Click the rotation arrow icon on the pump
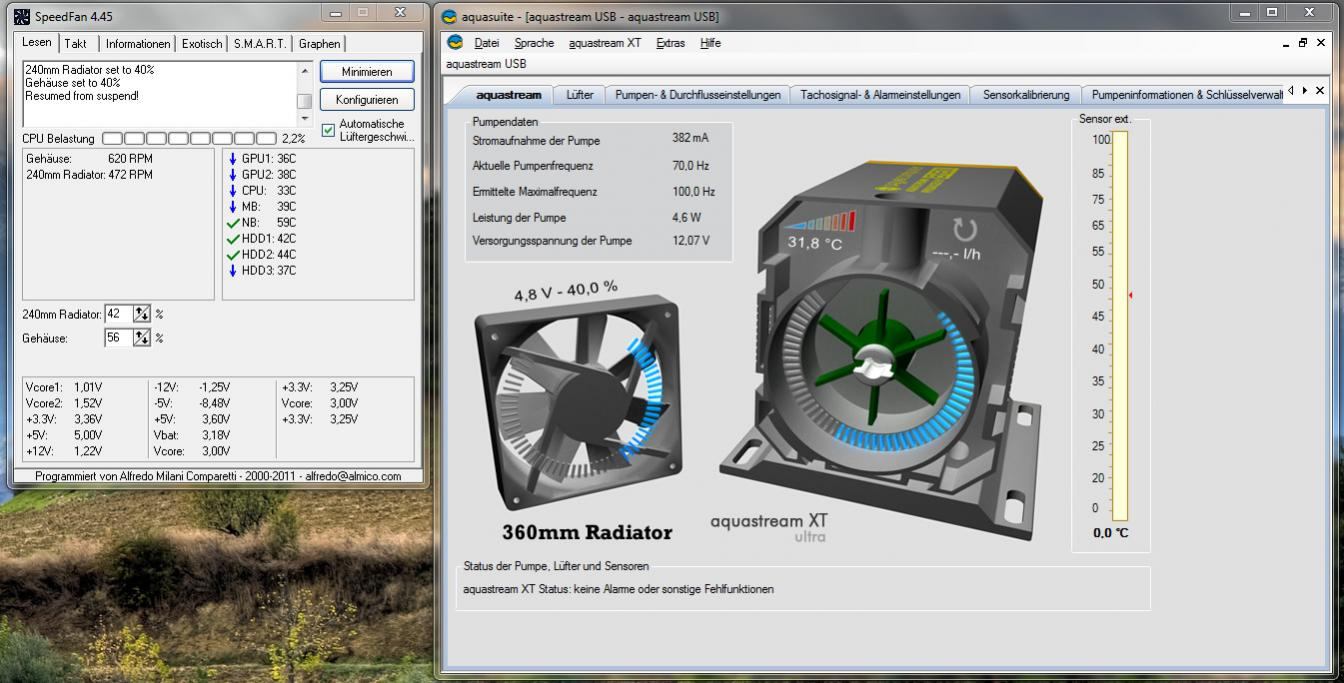Viewport: 1344px width, 683px height. pyautogui.click(x=964, y=230)
